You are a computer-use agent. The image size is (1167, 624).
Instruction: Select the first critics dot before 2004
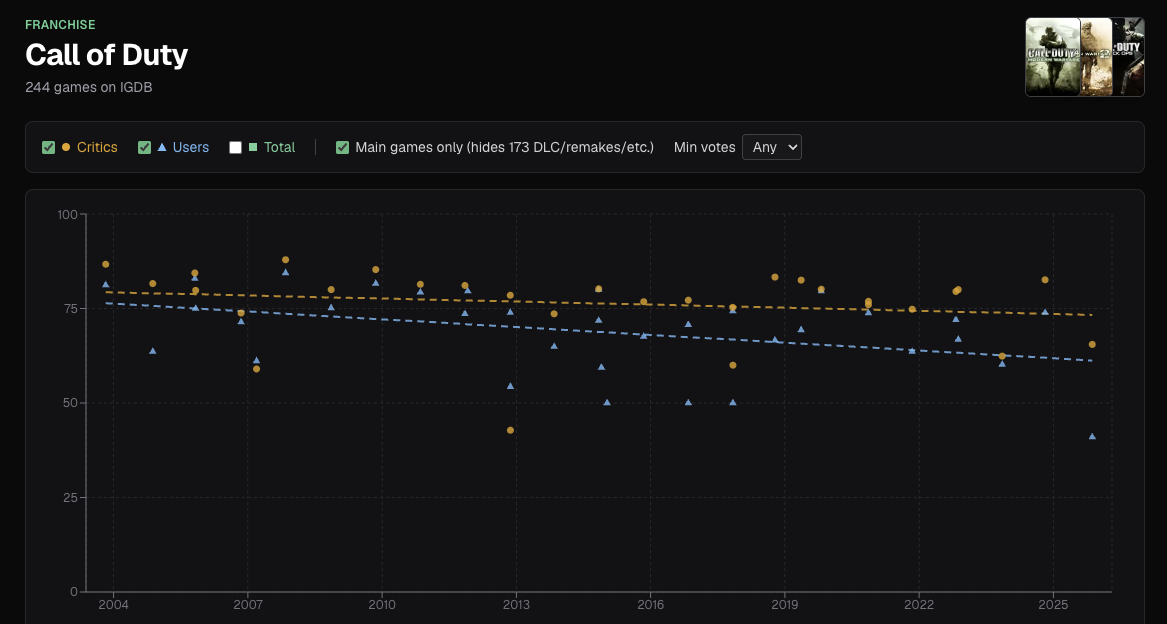[106, 264]
